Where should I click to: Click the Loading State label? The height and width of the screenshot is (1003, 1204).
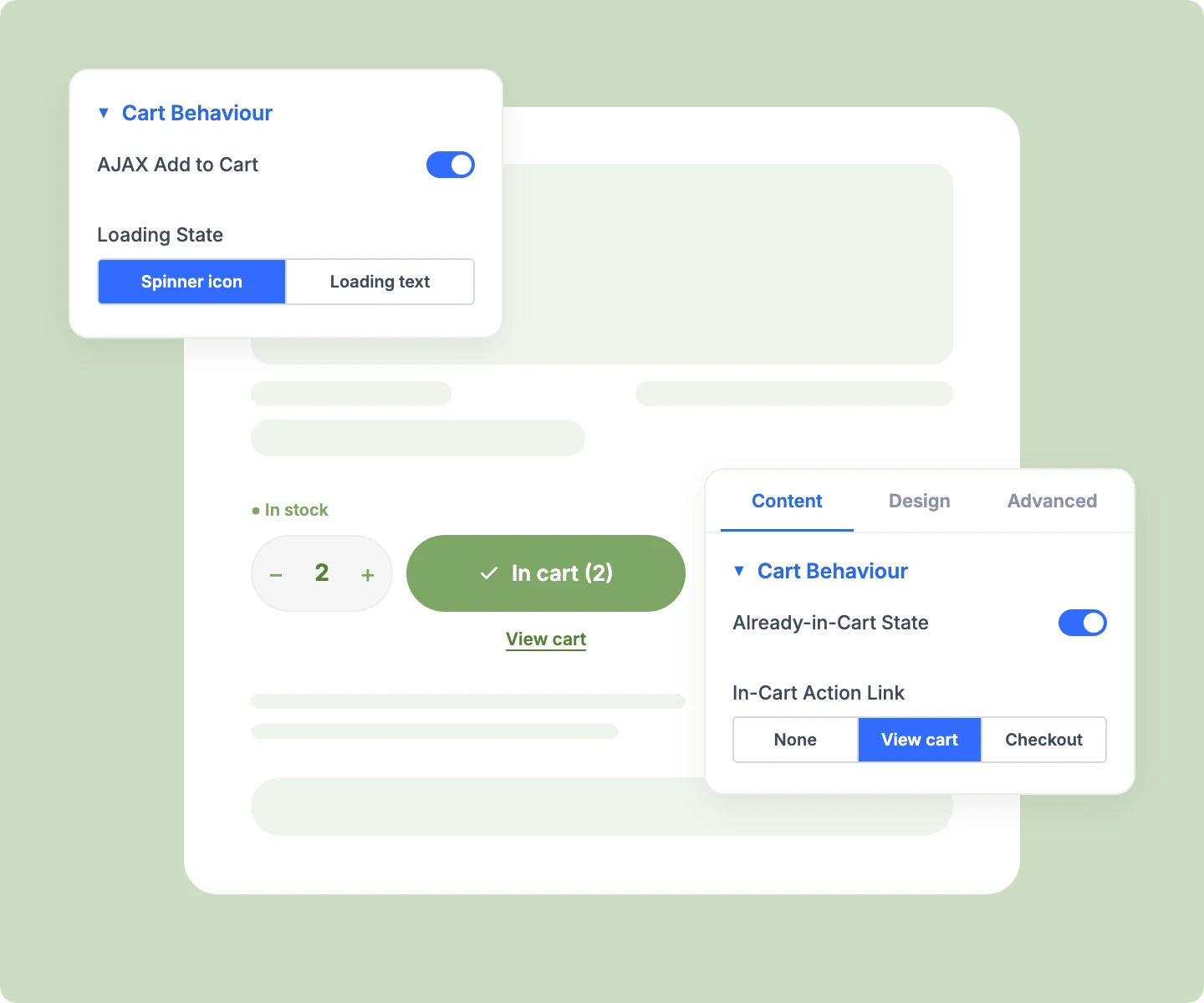coord(161,235)
